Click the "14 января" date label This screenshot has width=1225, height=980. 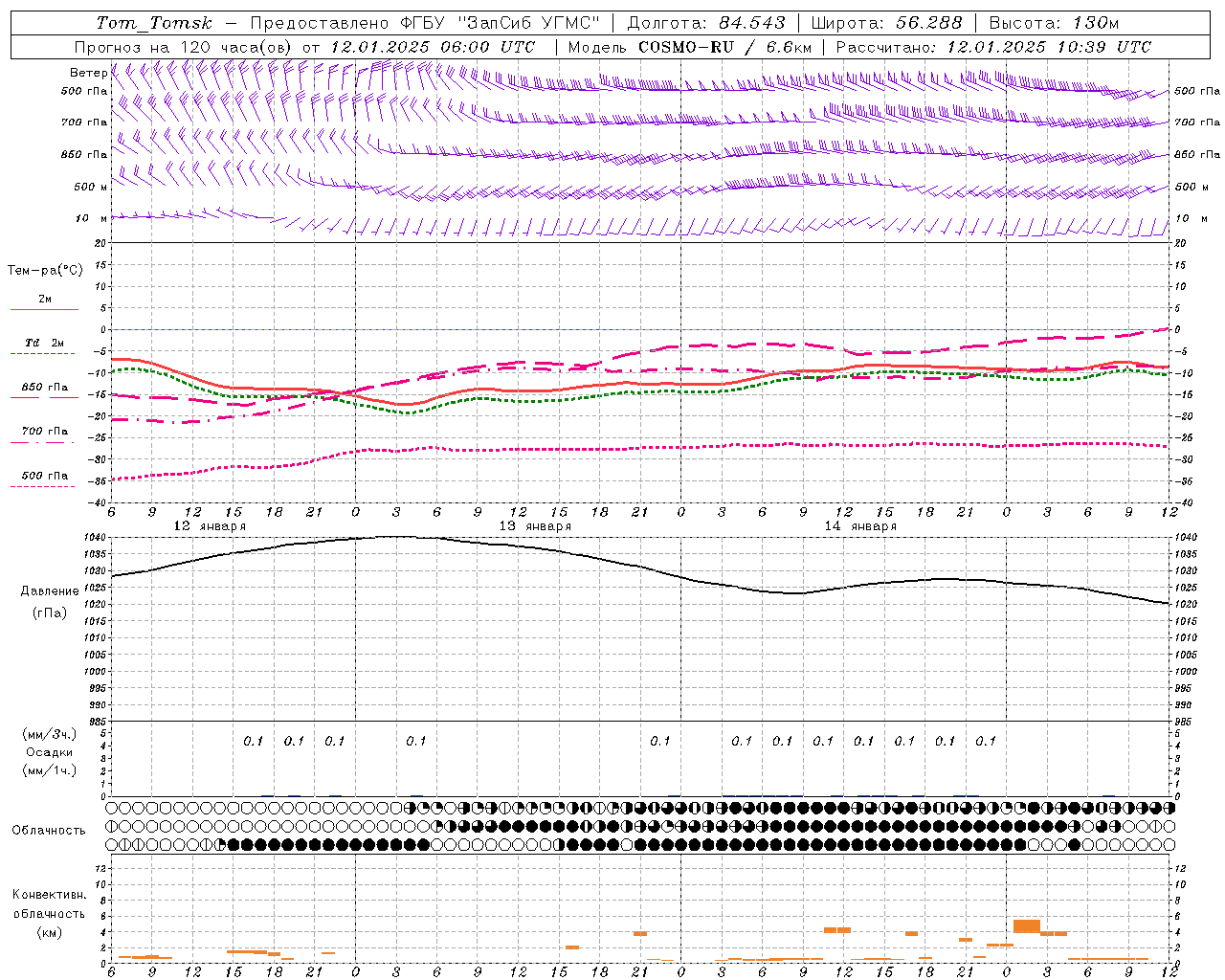(860, 526)
